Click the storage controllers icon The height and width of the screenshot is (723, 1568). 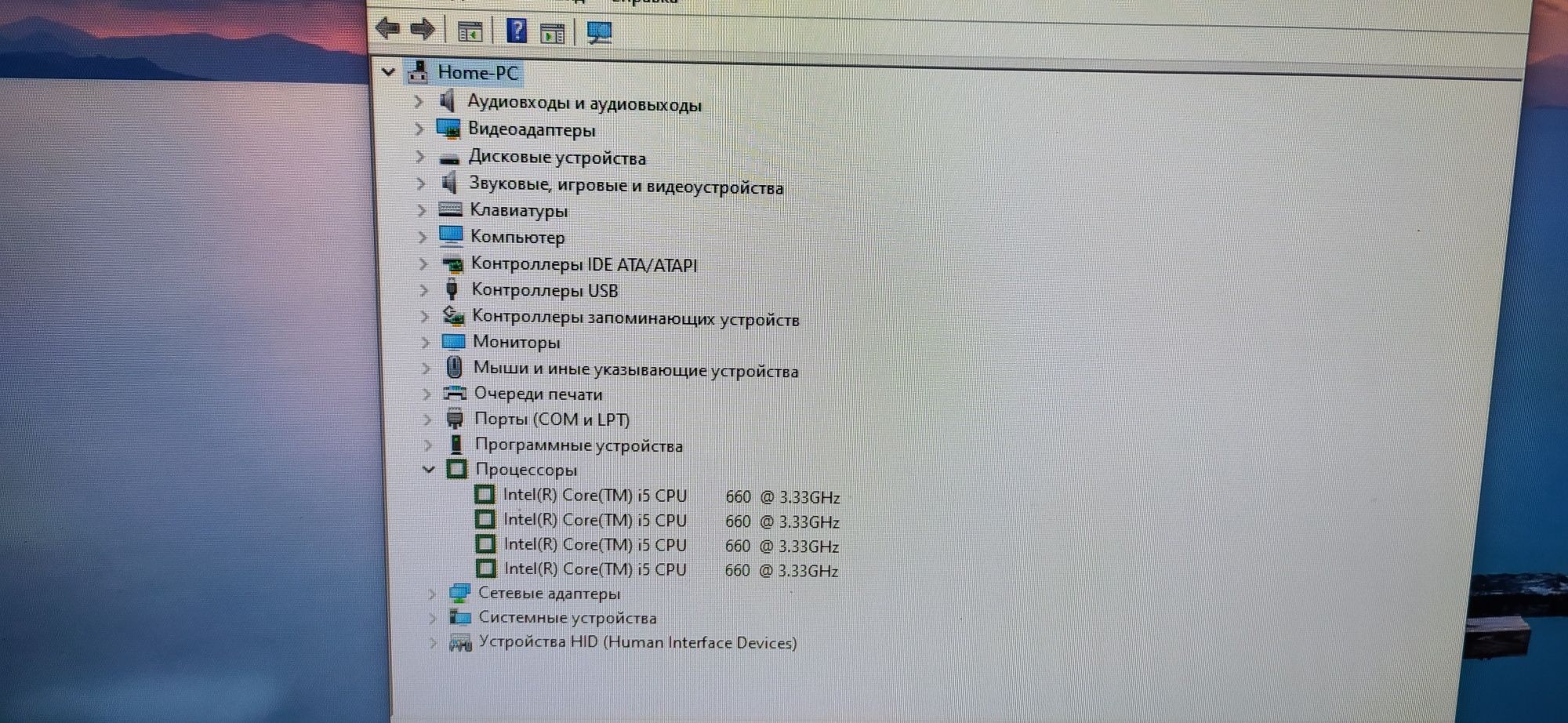(453, 315)
